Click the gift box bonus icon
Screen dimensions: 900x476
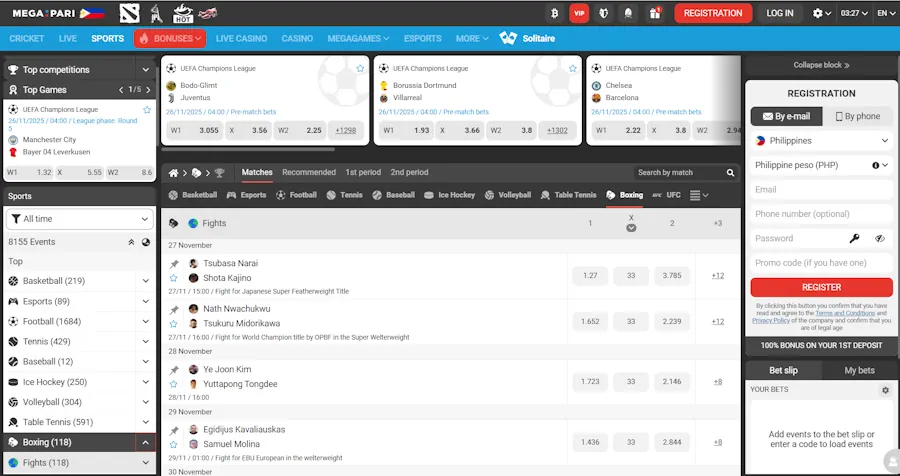pos(655,13)
